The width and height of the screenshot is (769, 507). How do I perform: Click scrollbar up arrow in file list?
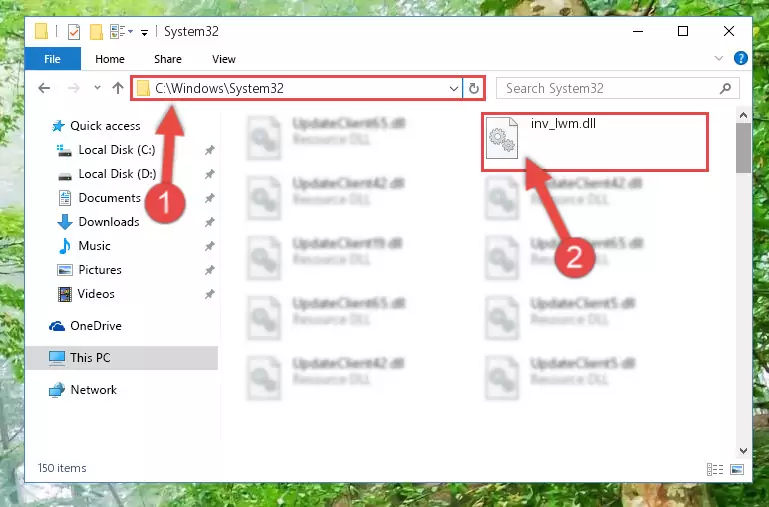[743, 115]
